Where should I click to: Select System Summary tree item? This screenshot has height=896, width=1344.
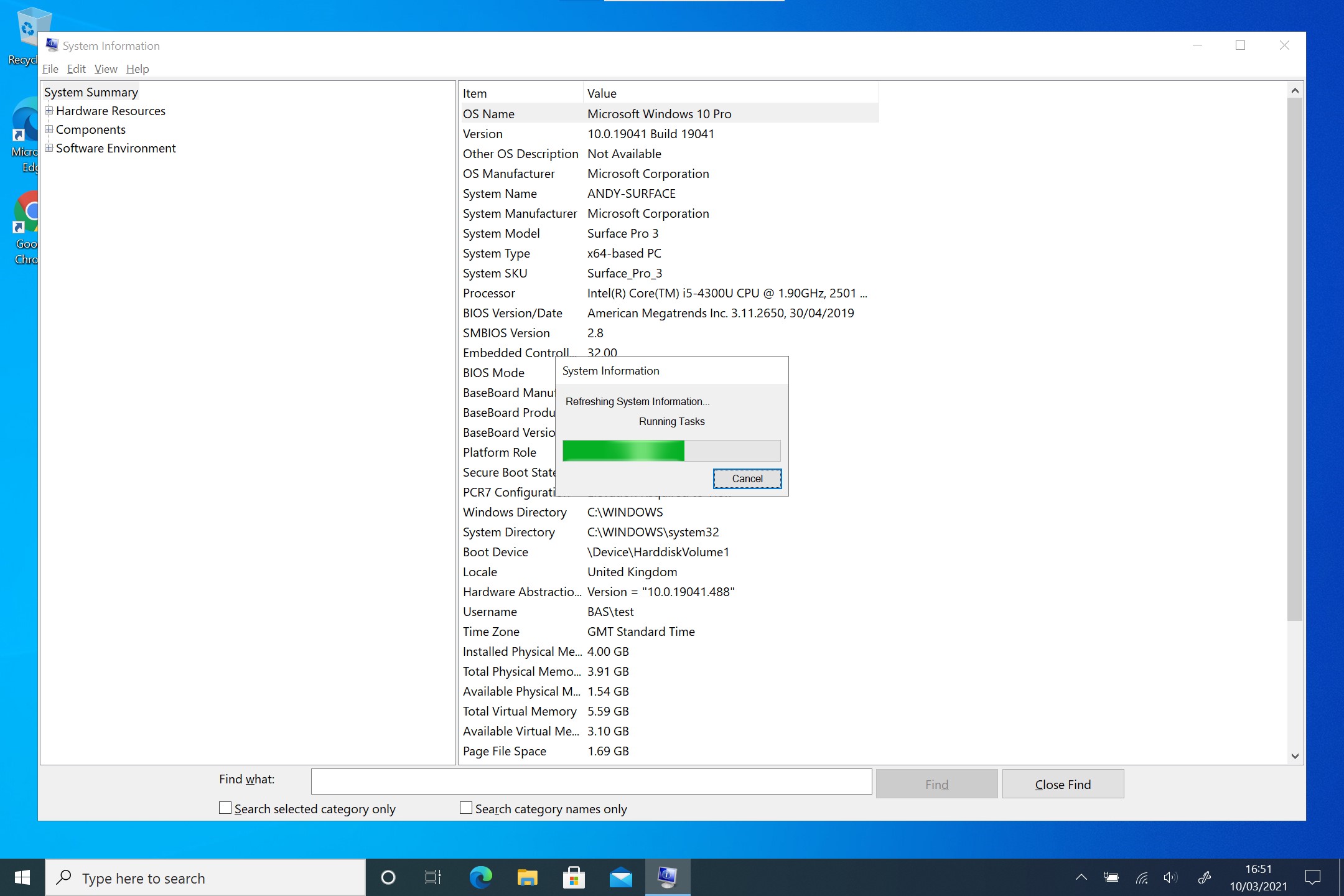[91, 92]
